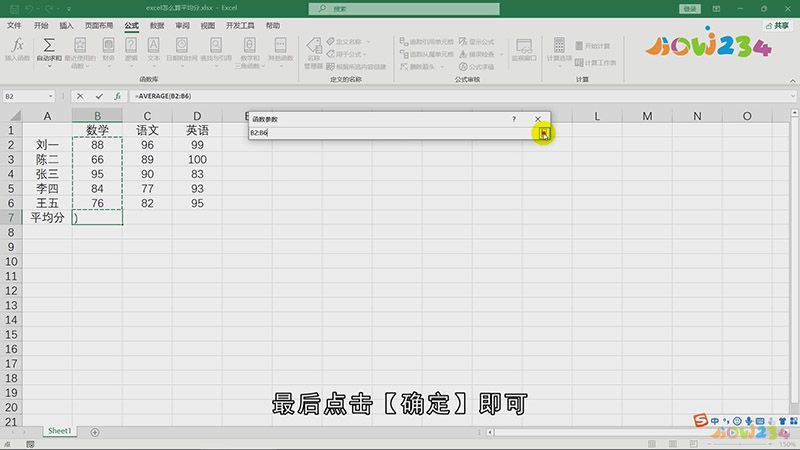This screenshot has width=800, height=450.
Task: Click the help question mark in 函数参数 dialog
Action: click(x=514, y=119)
